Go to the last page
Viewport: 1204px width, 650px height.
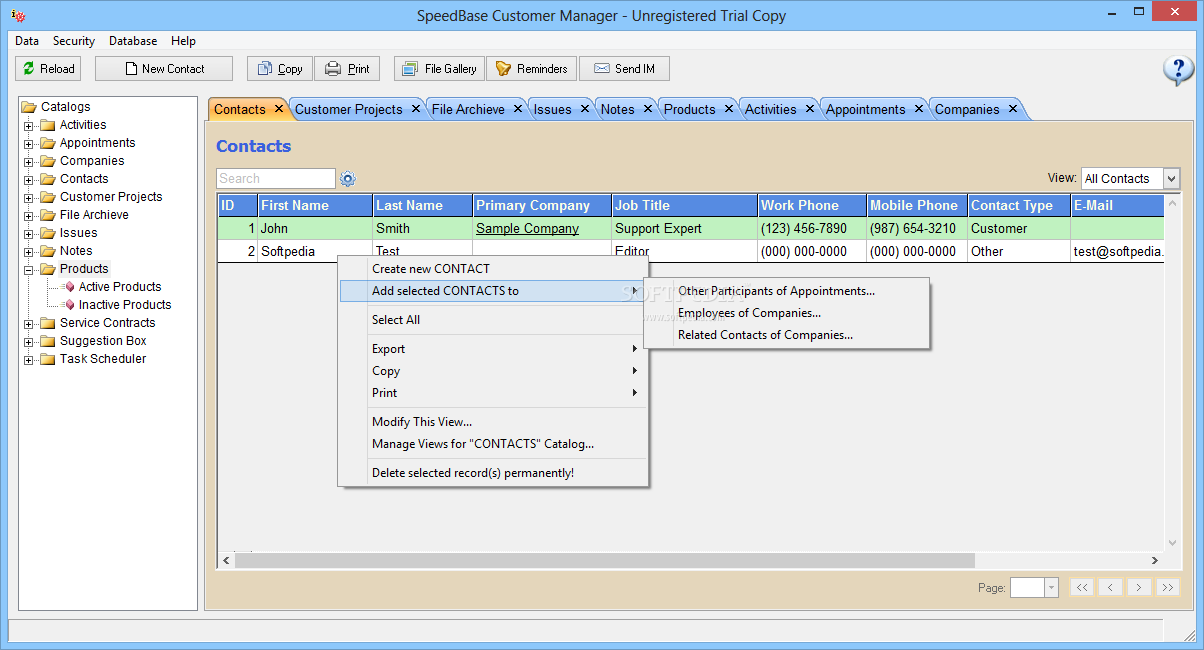coord(1167,588)
